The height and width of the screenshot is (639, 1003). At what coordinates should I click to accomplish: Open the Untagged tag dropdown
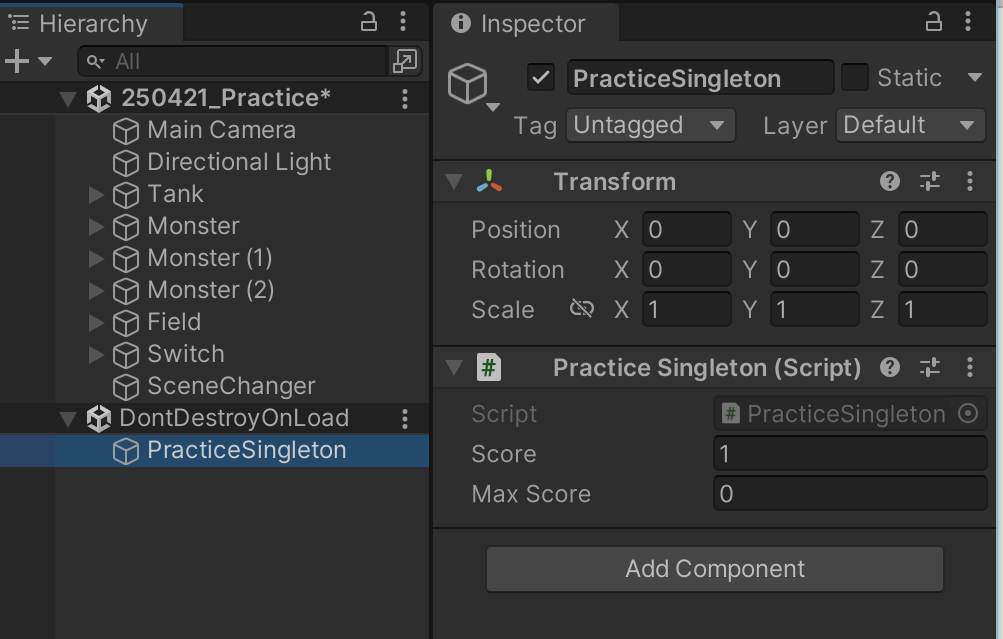(x=650, y=125)
